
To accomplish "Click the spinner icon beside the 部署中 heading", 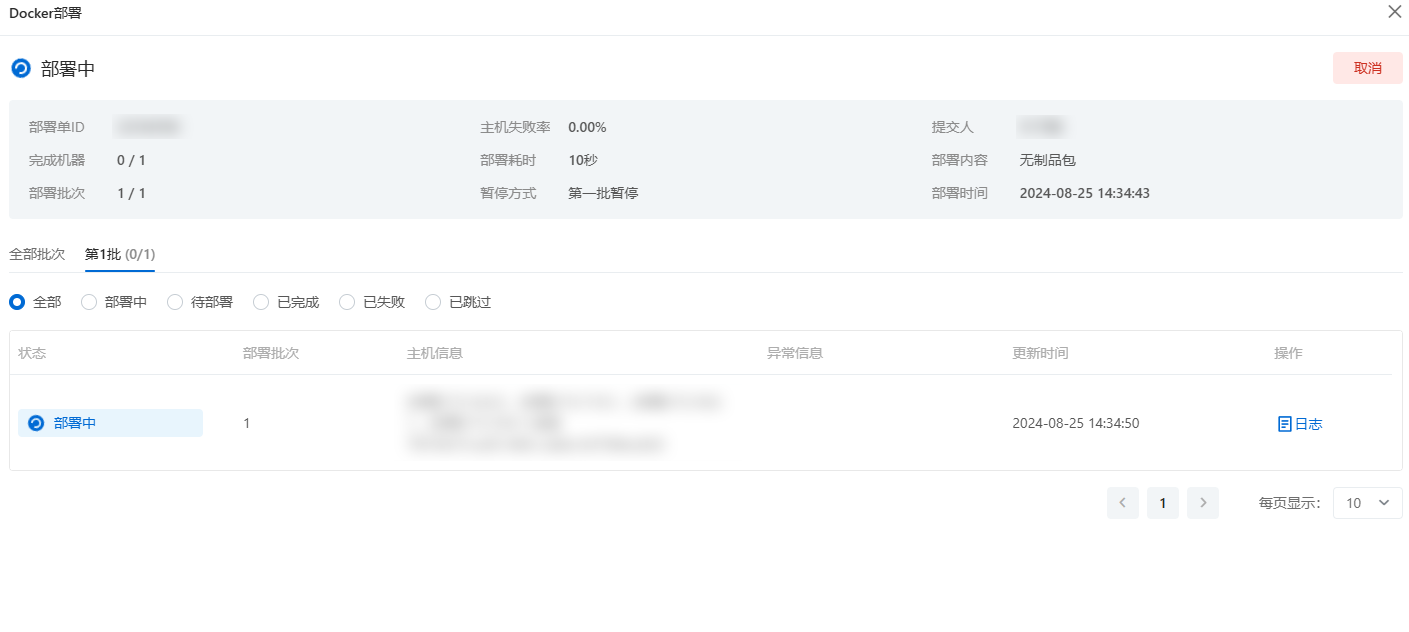I will coord(21,69).
